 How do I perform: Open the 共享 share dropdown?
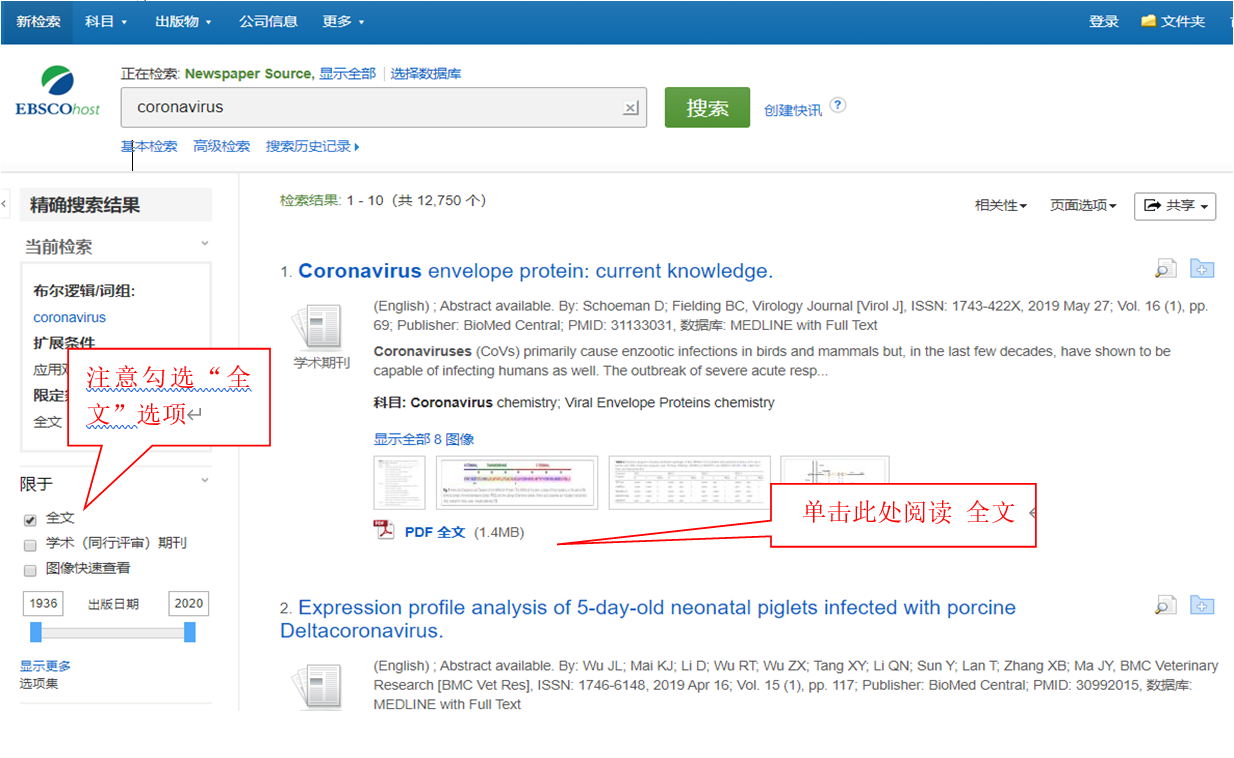[1174, 205]
